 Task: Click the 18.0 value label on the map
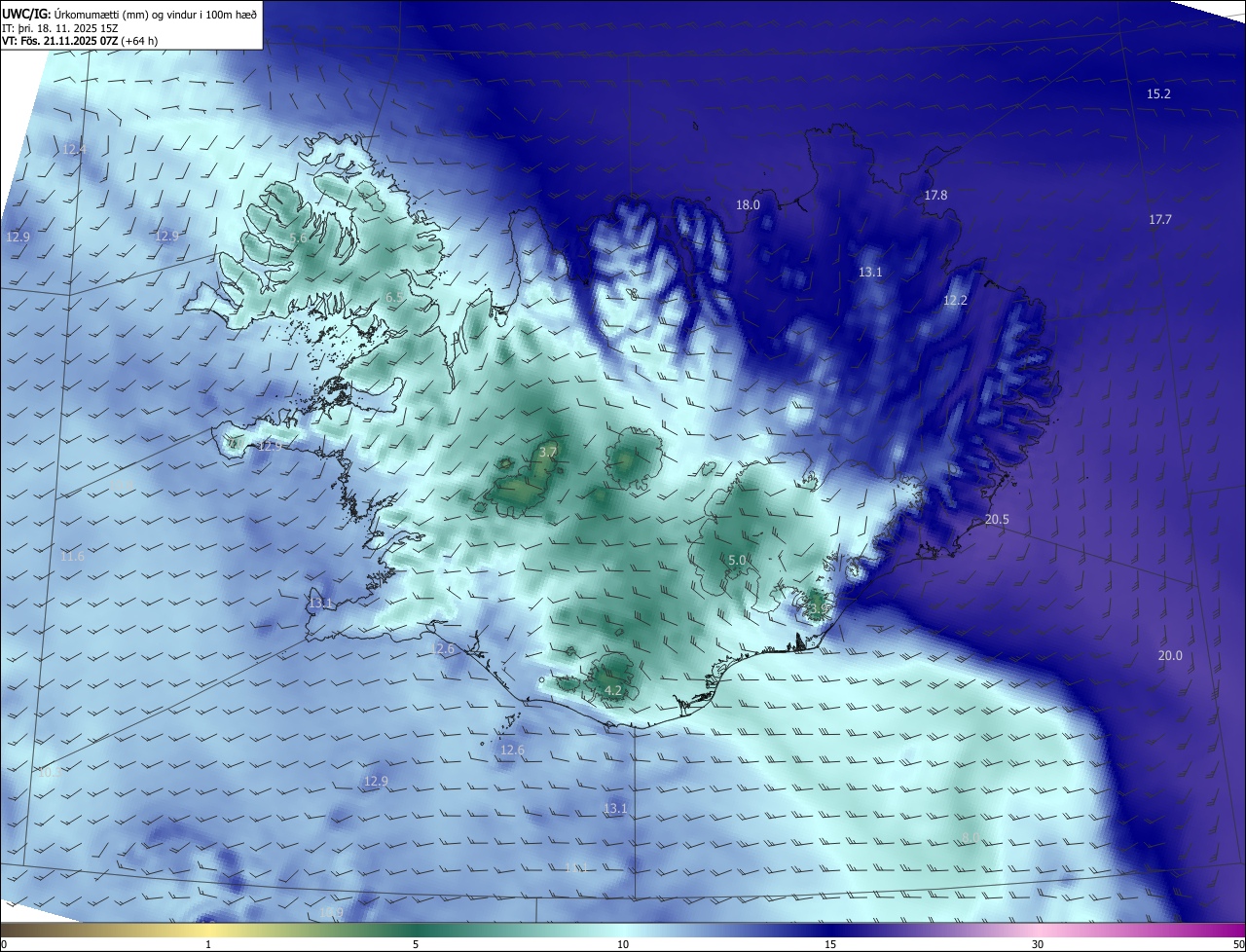click(748, 205)
